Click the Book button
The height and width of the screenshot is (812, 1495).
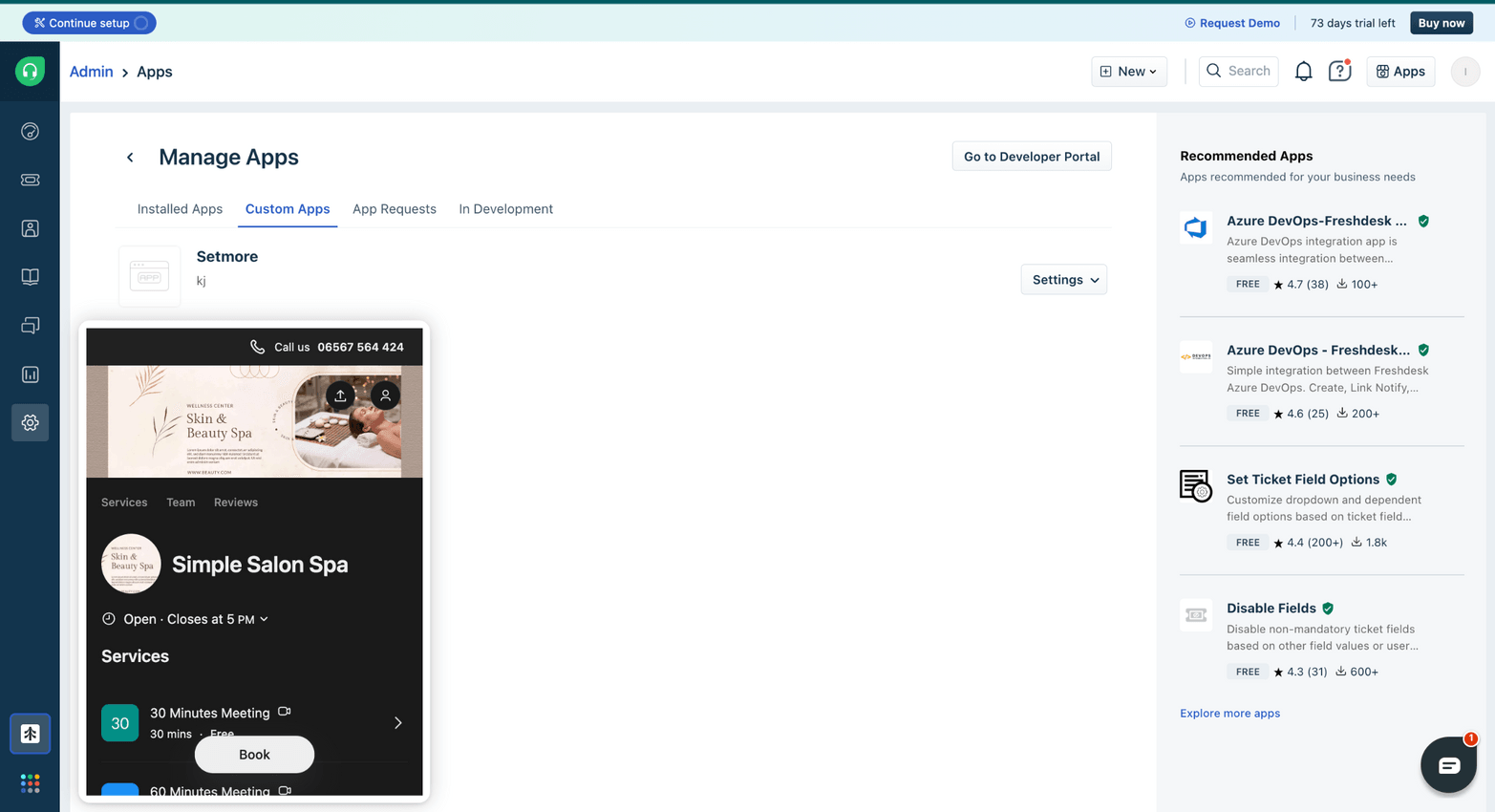tap(254, 755)
